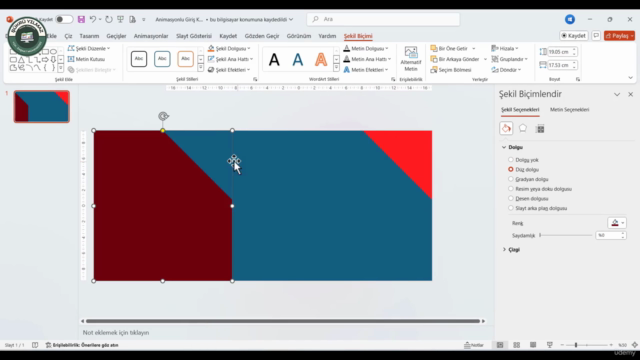Open the comments icon near Paylaş
This screenshot has height=360, width=640.
tap(596, 36)
